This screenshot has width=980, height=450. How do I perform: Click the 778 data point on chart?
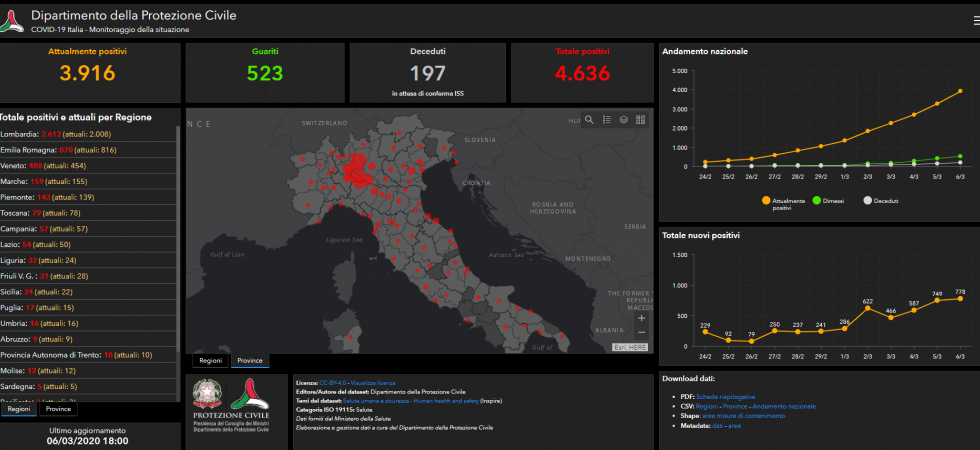[x=960, y=298]
